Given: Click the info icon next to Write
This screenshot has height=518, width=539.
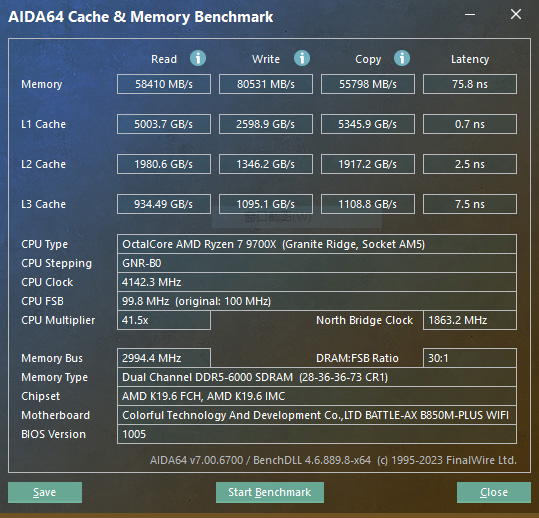Looking at the screenshot, I should (x=302, y=58).
